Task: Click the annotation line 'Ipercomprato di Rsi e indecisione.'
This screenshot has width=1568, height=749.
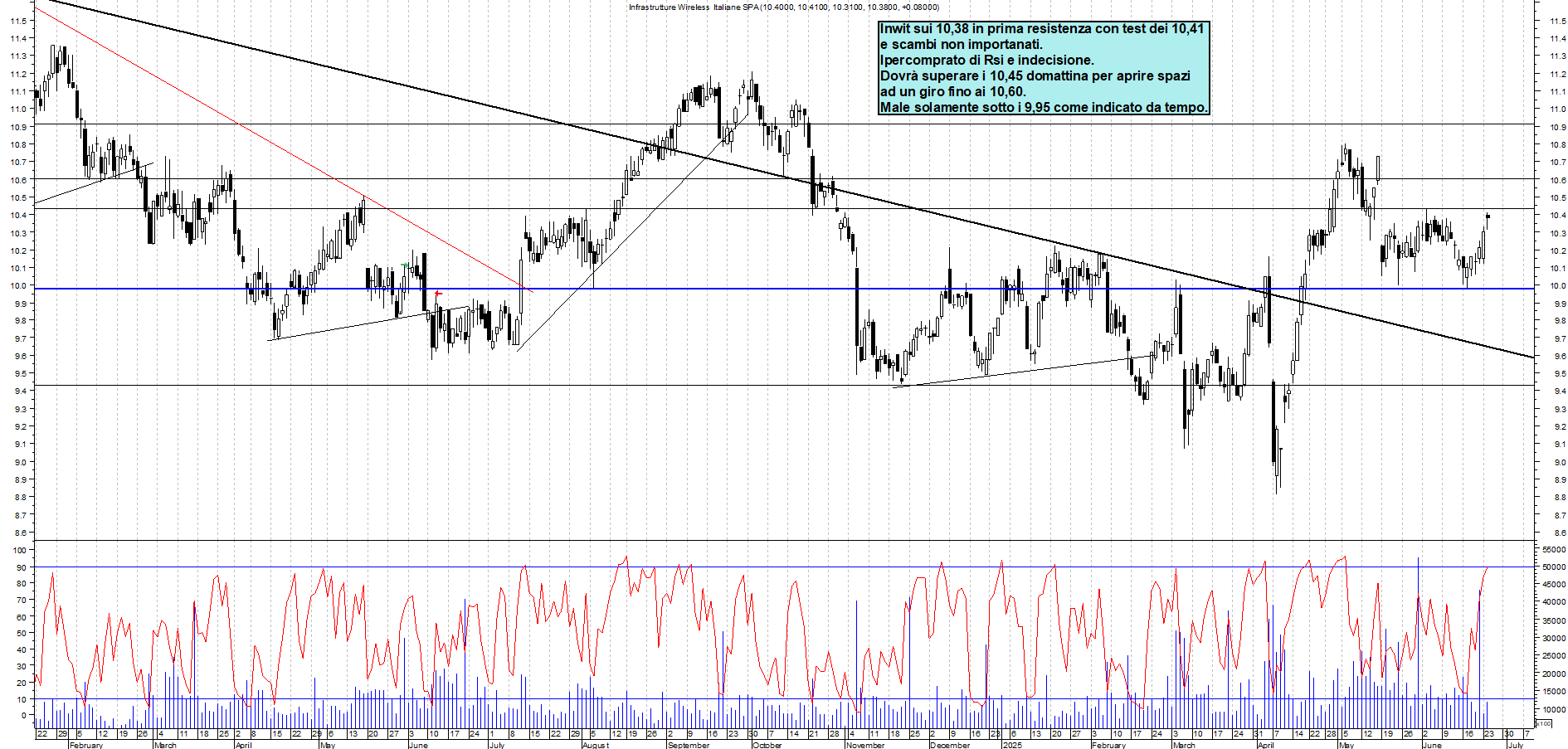Action: pos(986,60)
